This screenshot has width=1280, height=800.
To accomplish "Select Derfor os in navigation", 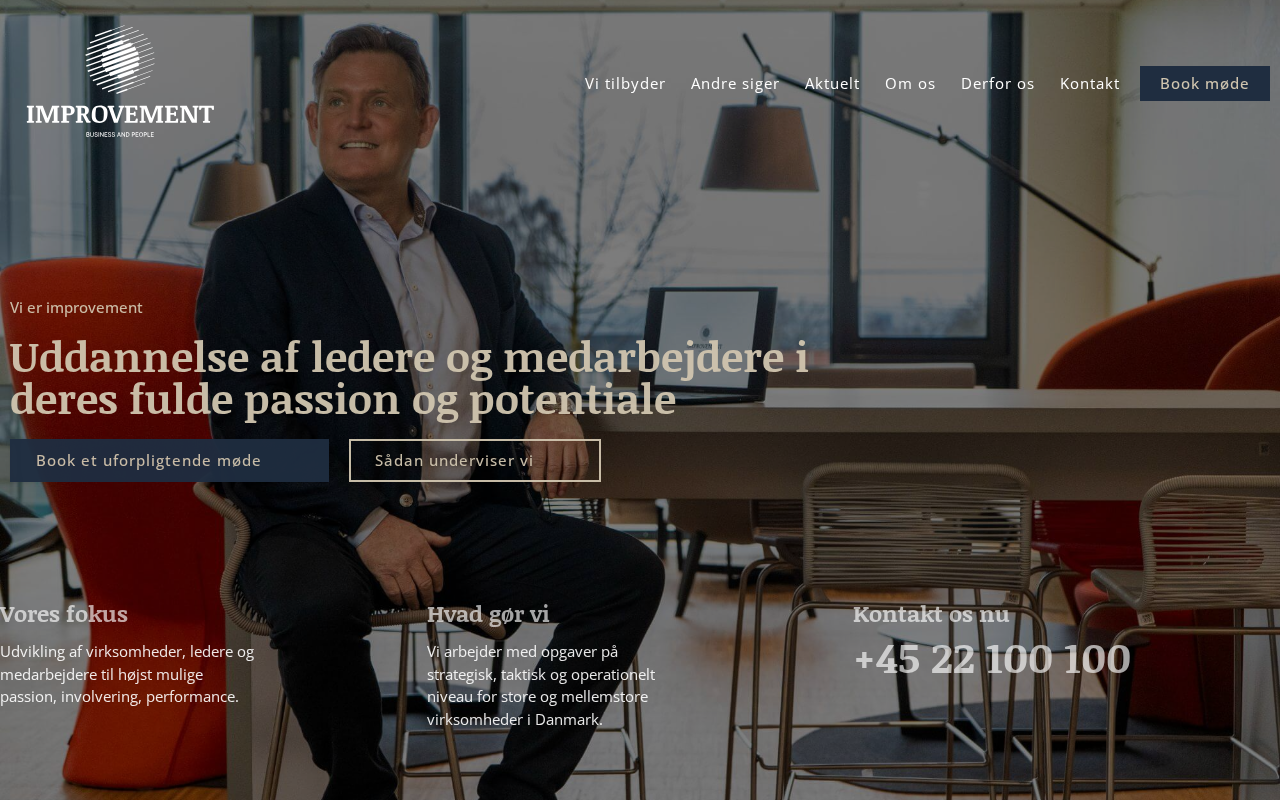I will [998, 83].
